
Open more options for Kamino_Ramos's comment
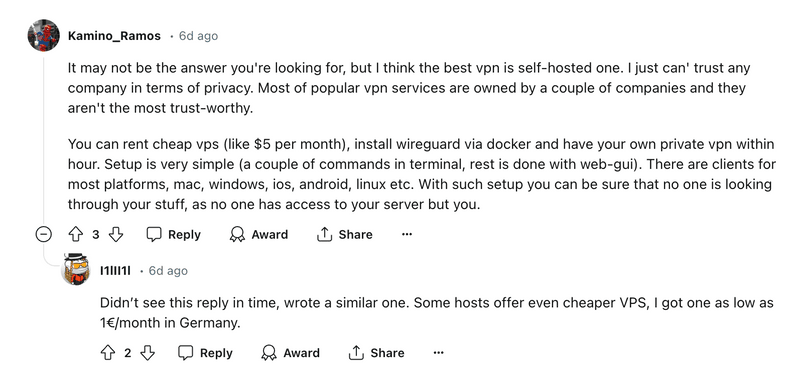pyautogui.click(x=407, y=235)
